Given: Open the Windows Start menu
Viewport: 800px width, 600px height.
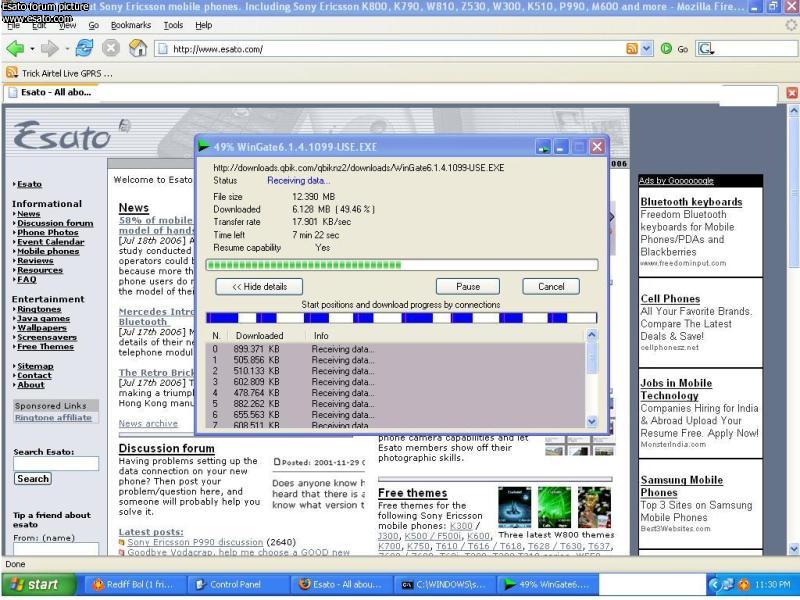Looking at the screenshot, I should [x=38, y=585].
